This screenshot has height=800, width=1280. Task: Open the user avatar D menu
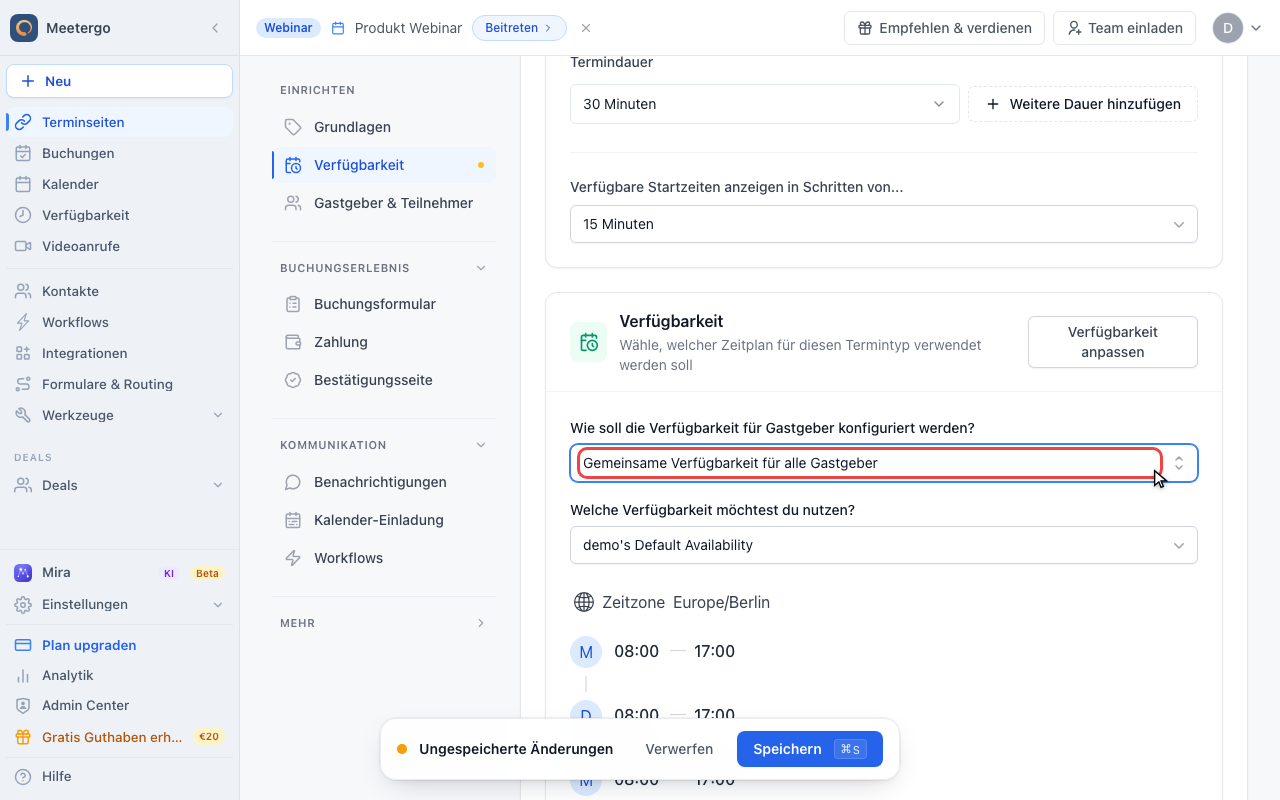pos(1237,28)
